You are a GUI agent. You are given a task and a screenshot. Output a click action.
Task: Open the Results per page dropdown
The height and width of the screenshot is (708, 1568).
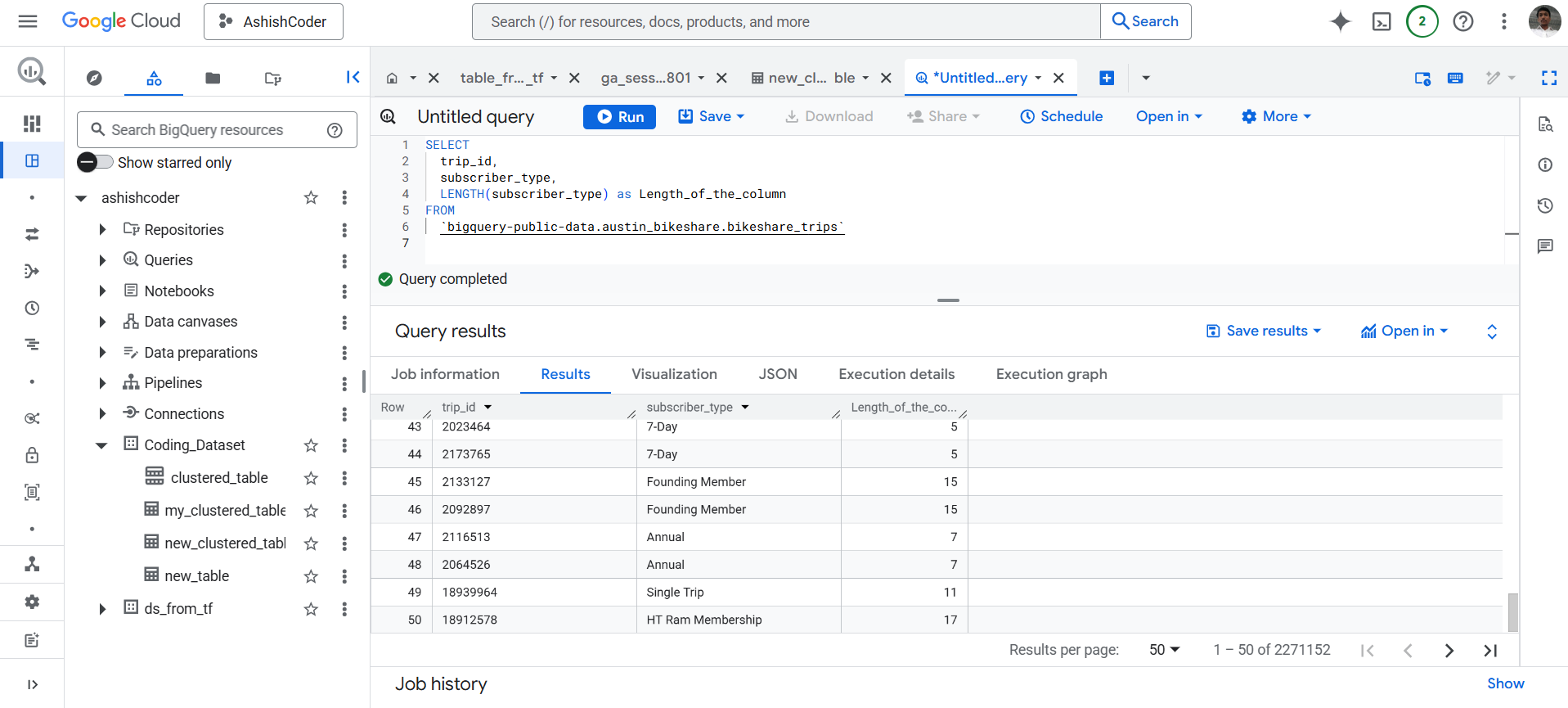click(1164, 650)
